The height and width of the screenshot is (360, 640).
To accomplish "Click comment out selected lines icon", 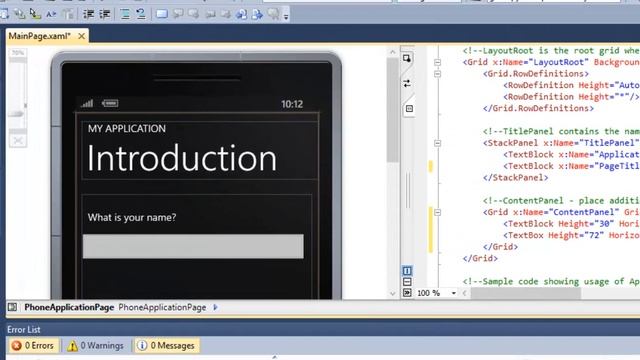I will tap(125, 14).
